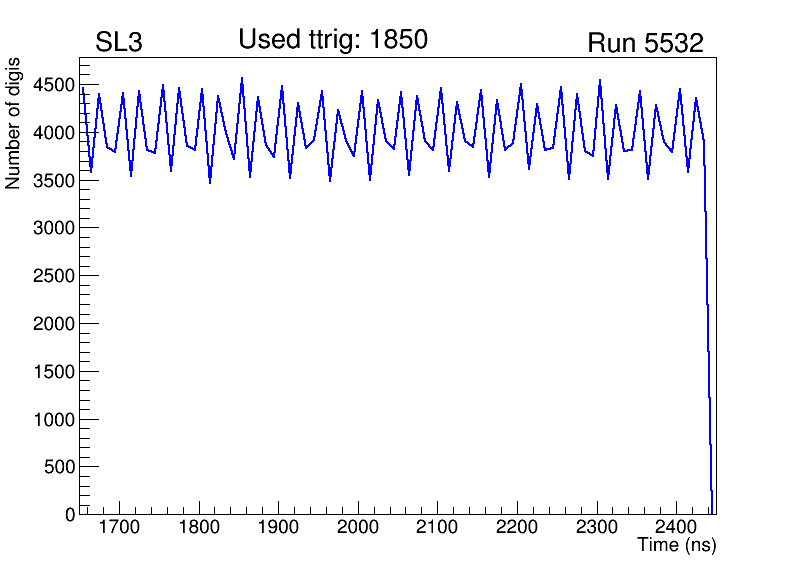Click the 4500 y-axis tick label
Screen dimensions: 796x572
(56, 85)
